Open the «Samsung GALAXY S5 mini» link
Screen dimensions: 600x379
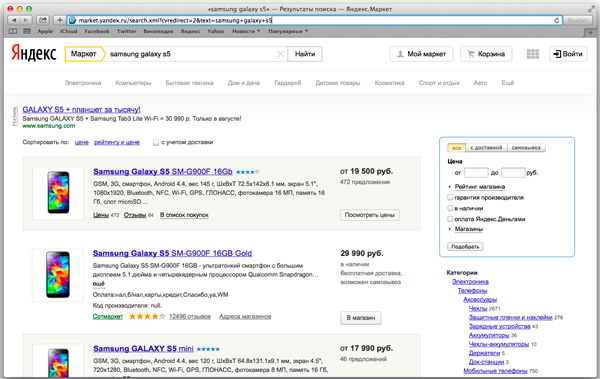(143, 349)
